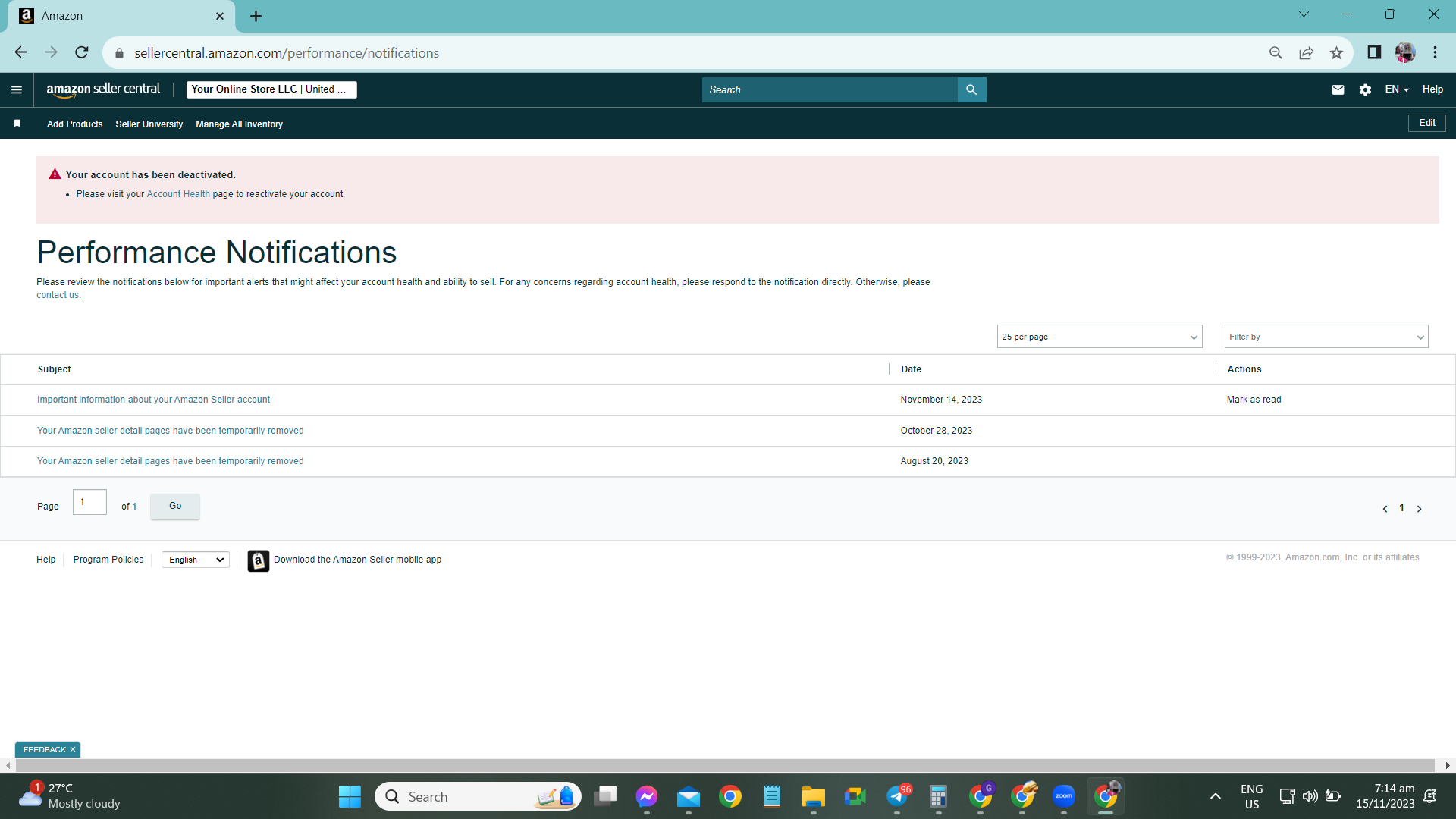Open the footer Help link
Screen dimensions: 1456x819
pos(45,560)
